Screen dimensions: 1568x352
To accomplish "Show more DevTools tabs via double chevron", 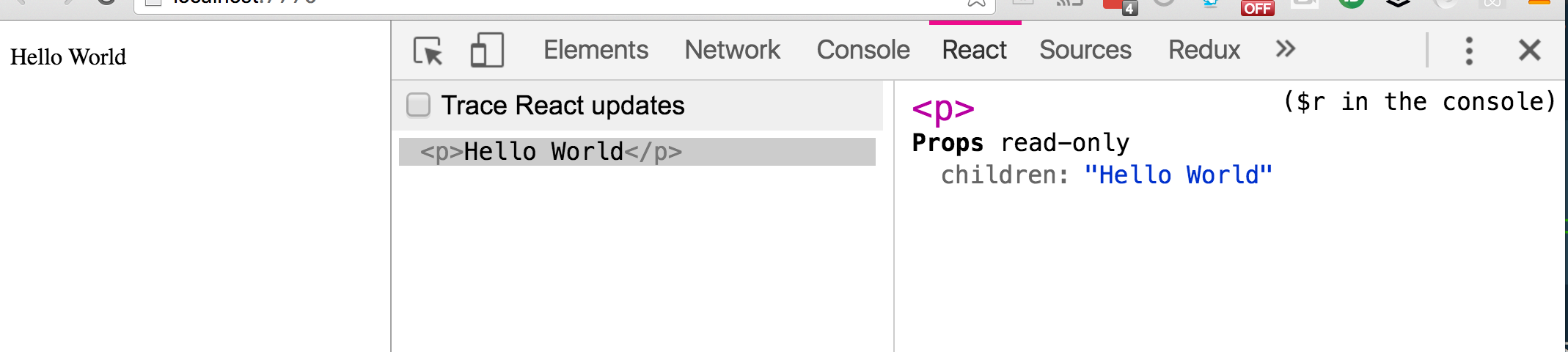I will click(1285, 49).
